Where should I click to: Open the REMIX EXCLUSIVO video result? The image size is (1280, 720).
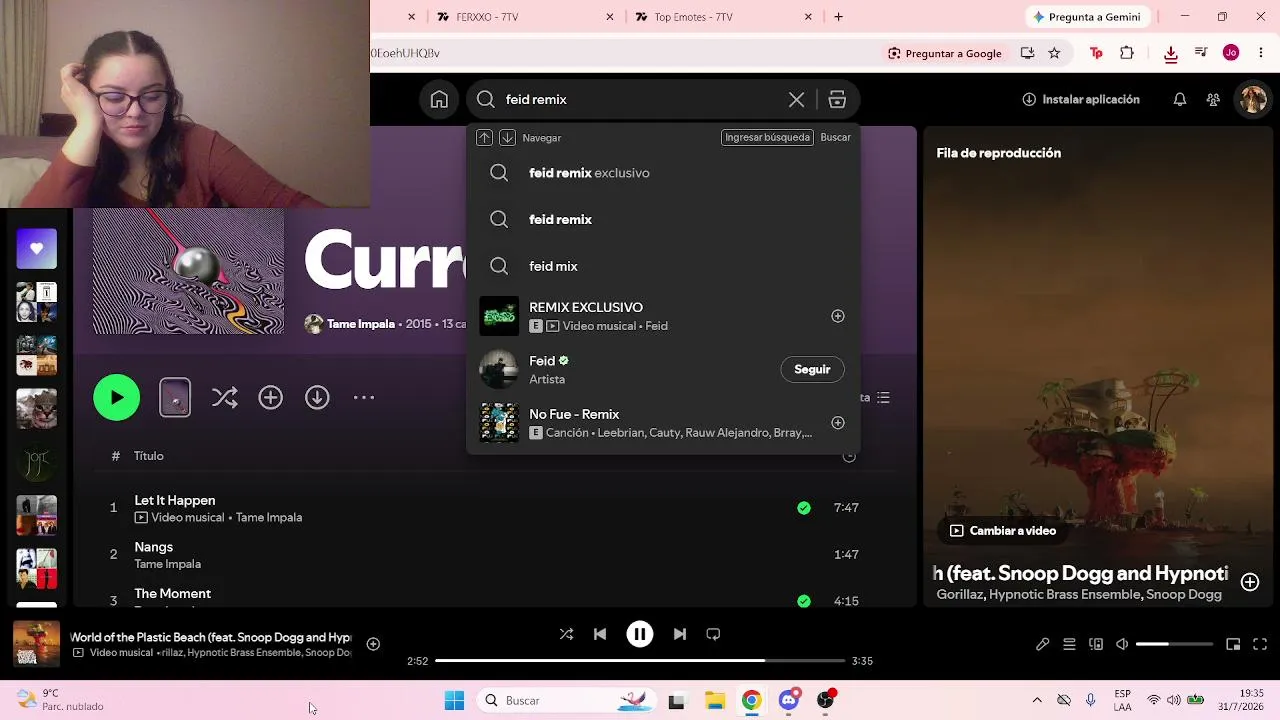[x=663, y=316]
